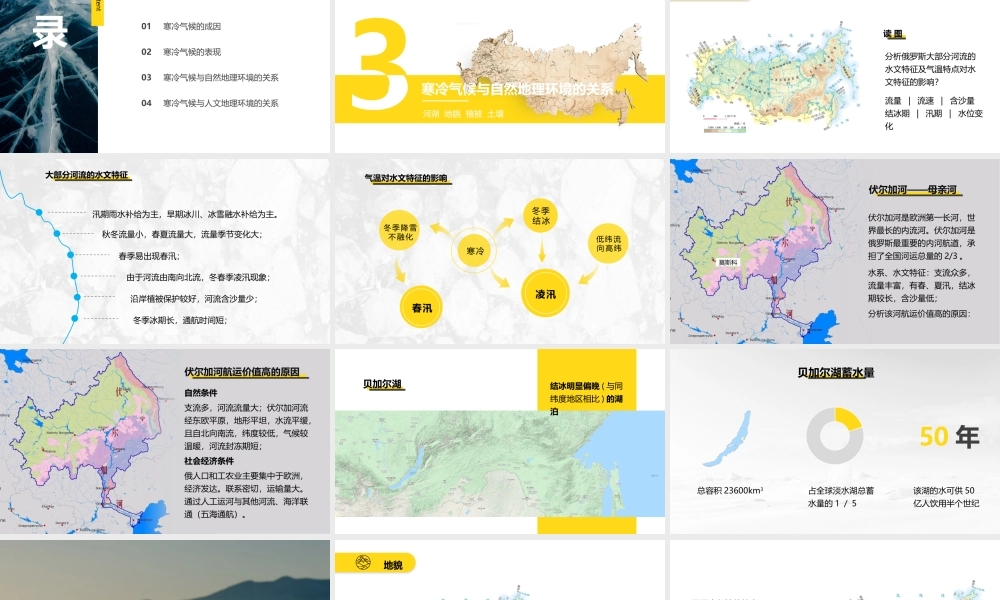Click the 伏尔加河航运价值高的原因 heading

point(242,372)
